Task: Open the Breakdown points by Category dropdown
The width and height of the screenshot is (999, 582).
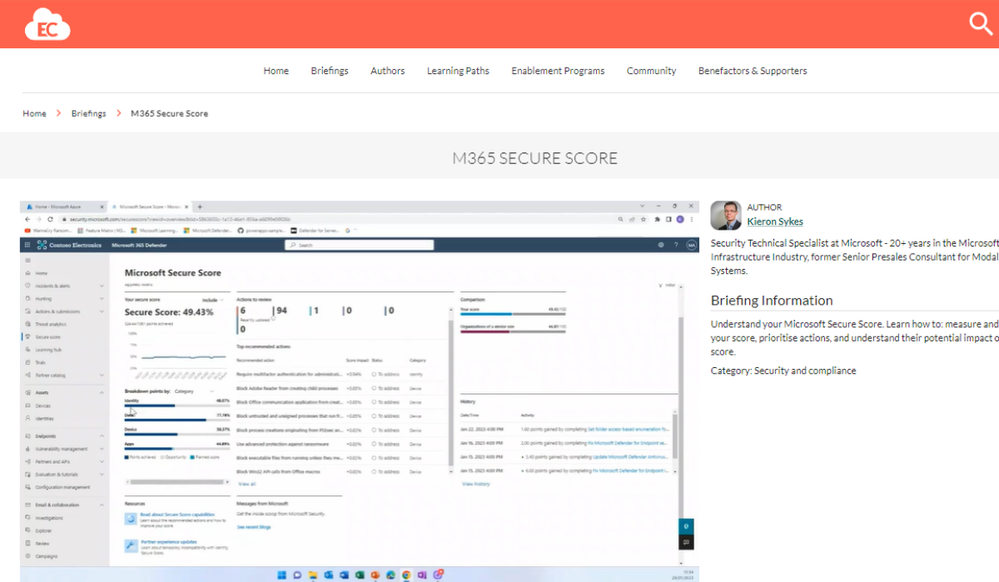Action: [194, 391]
